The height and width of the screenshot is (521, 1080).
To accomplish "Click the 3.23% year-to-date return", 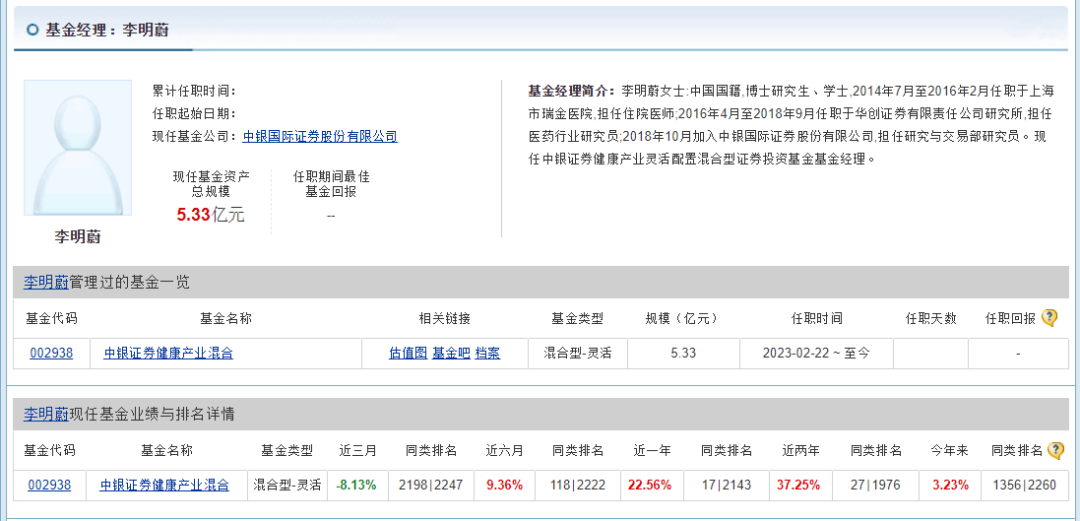I will pos(950,485).
